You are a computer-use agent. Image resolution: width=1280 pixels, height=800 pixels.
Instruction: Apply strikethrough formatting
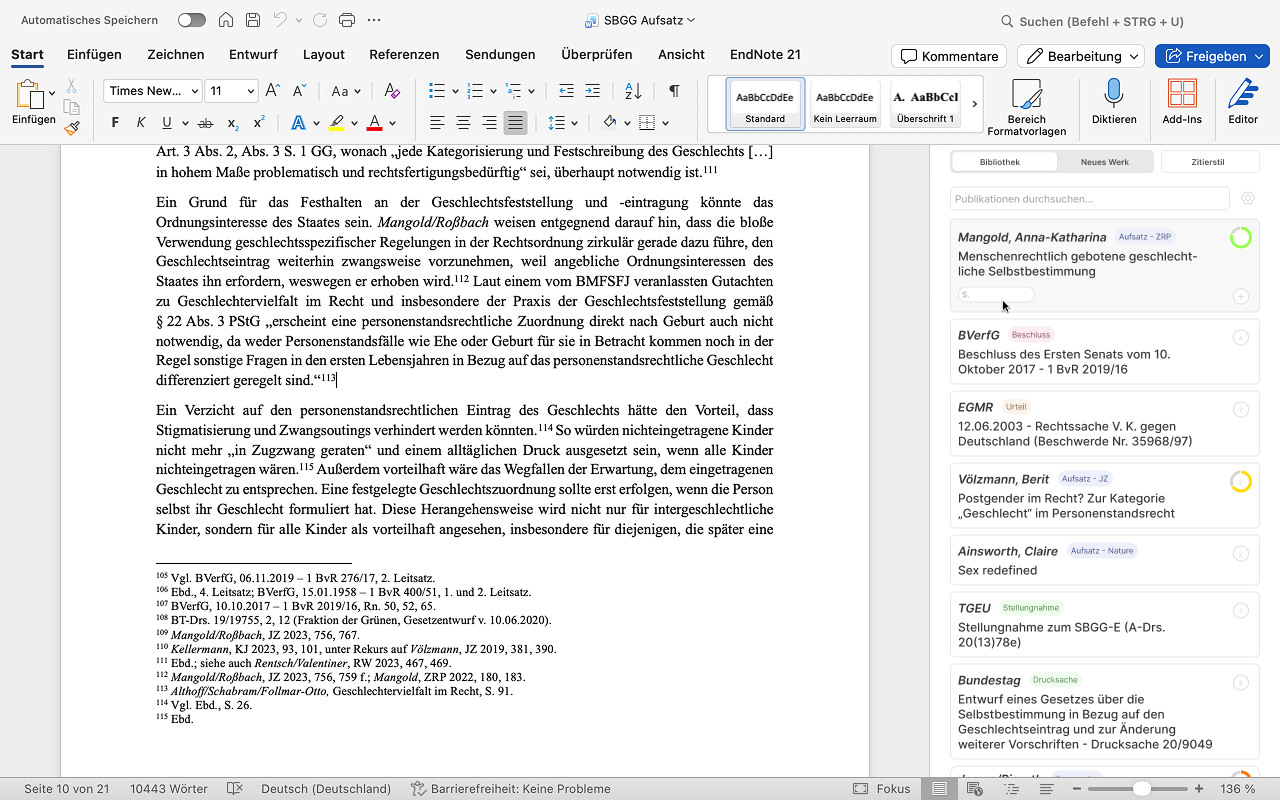click(x=205, y=123)
